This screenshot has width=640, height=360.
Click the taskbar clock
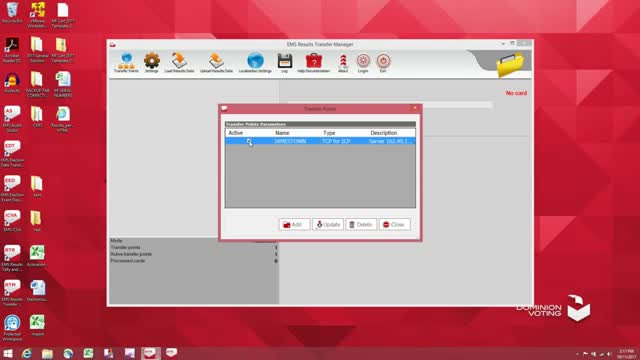pyautogui.click(x=626, y=353)
